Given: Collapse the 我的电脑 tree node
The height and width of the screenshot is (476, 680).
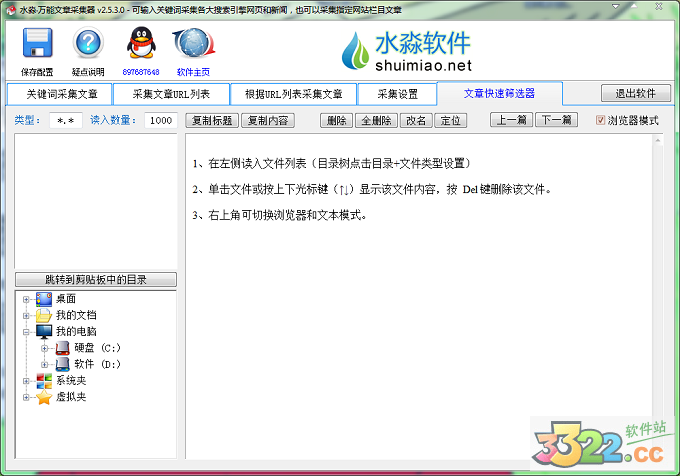Looking at the screenshot, I should (x=26, y=332).
